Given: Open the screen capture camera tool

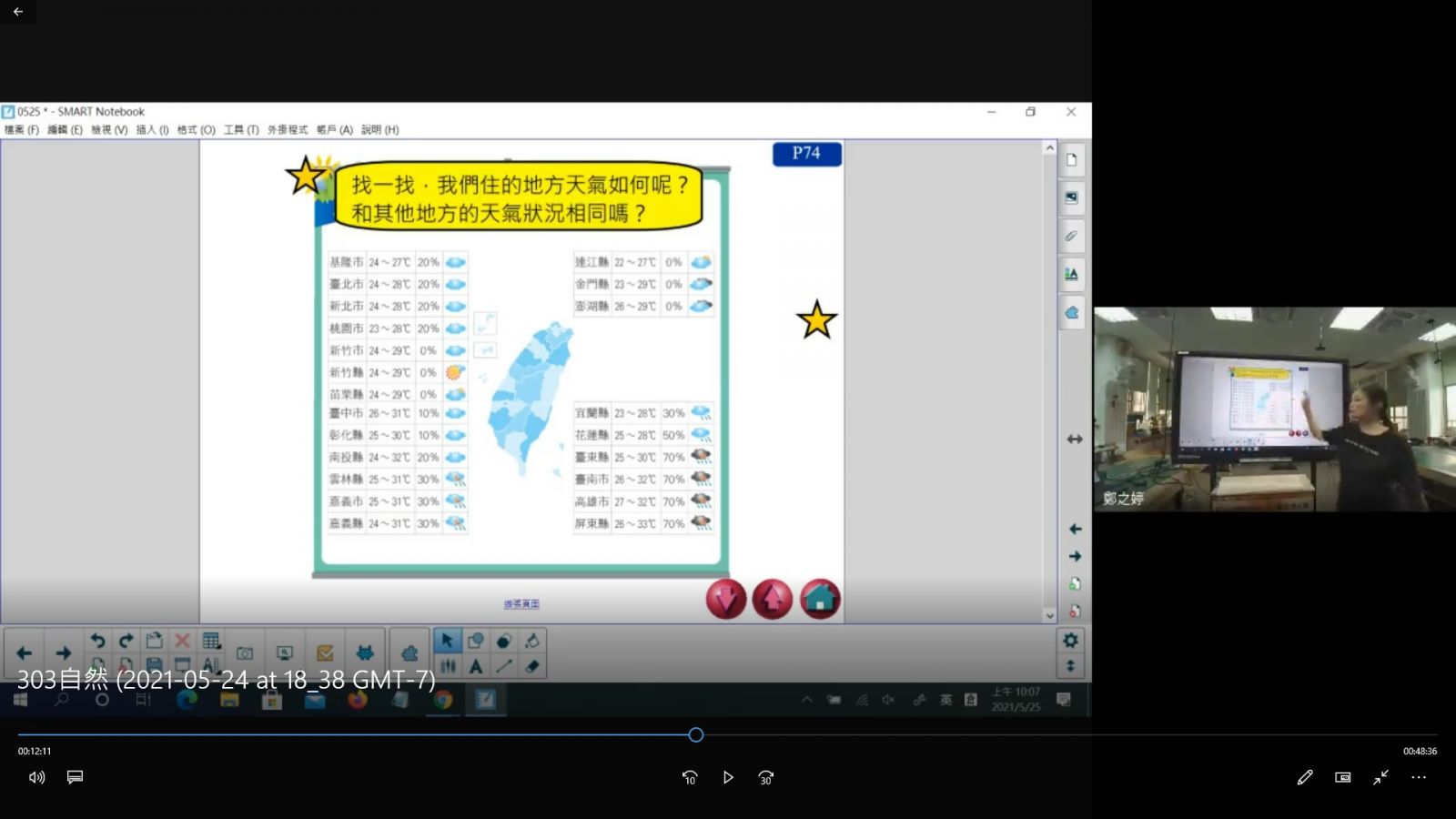Looking at the screenshot, I should [x=245, y=652].
